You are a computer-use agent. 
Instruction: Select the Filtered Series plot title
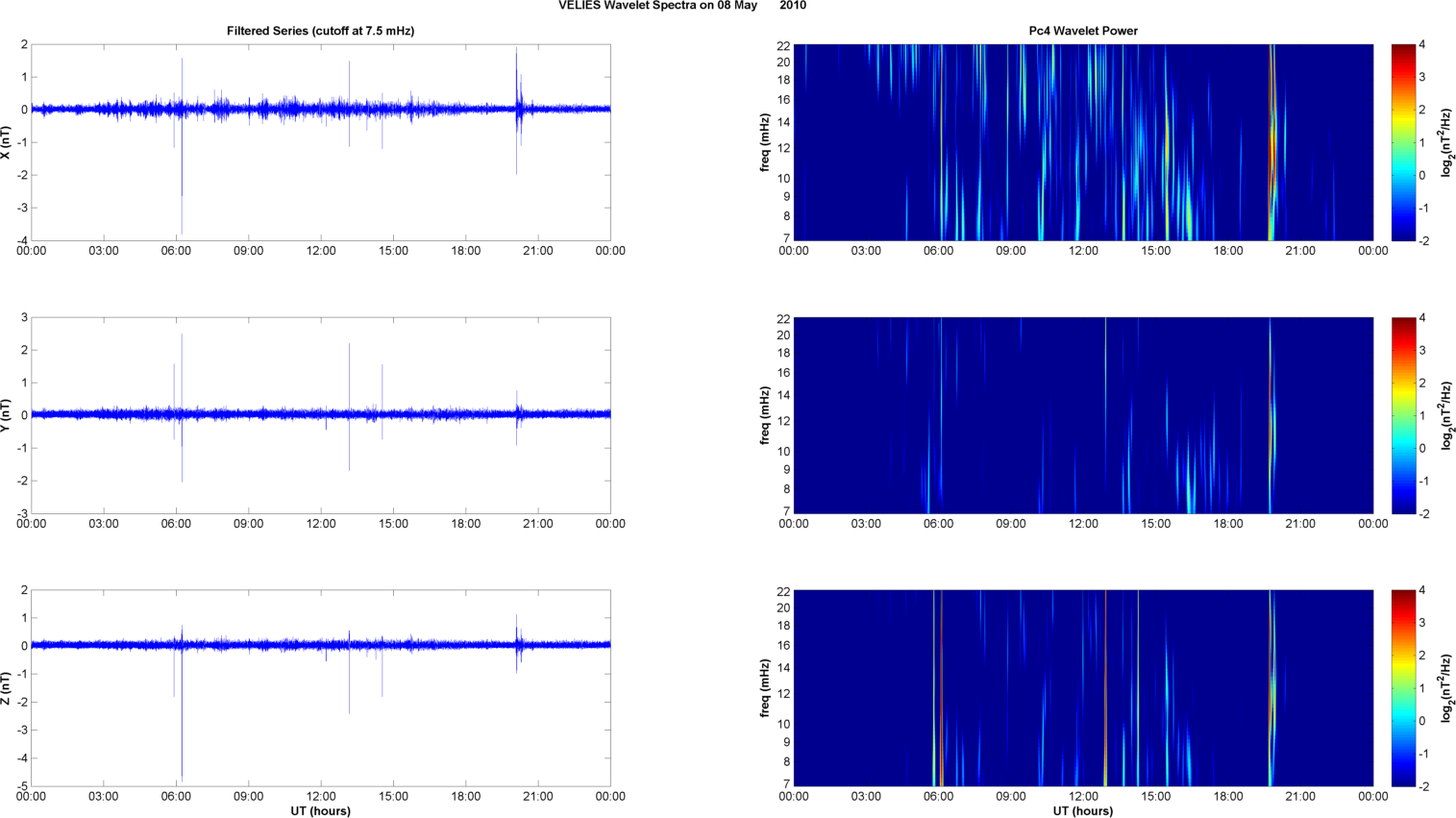[x=320, y=31]
